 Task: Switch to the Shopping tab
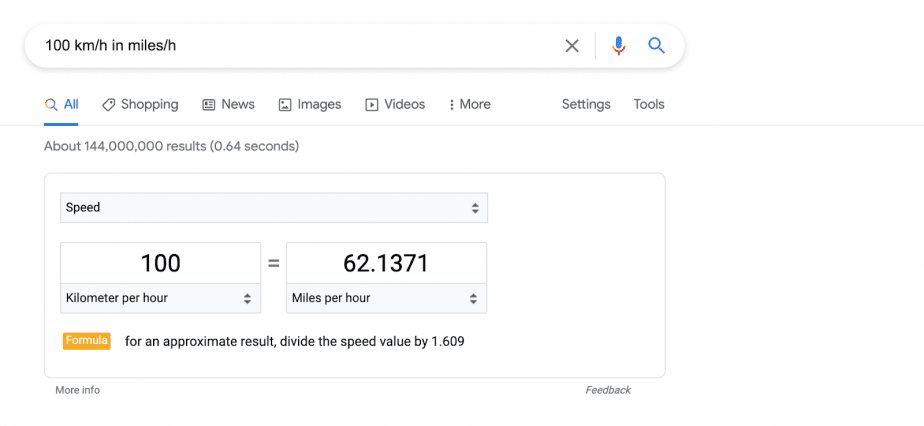(140, 105)
